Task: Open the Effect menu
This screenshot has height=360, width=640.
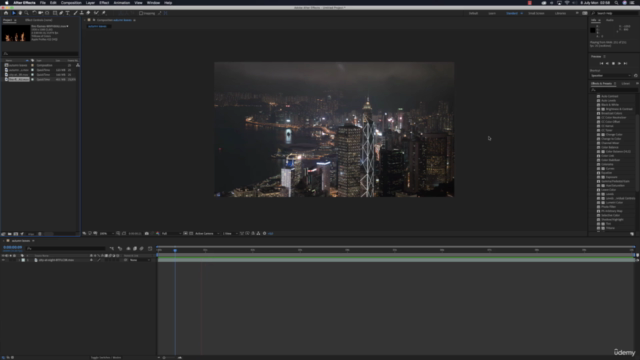Action: coord(104,3)
